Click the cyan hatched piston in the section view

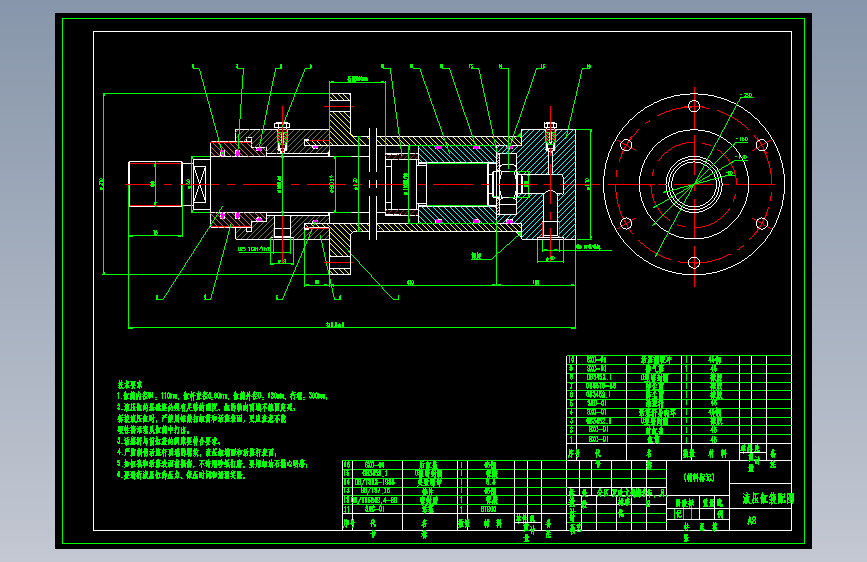(456, 184)
